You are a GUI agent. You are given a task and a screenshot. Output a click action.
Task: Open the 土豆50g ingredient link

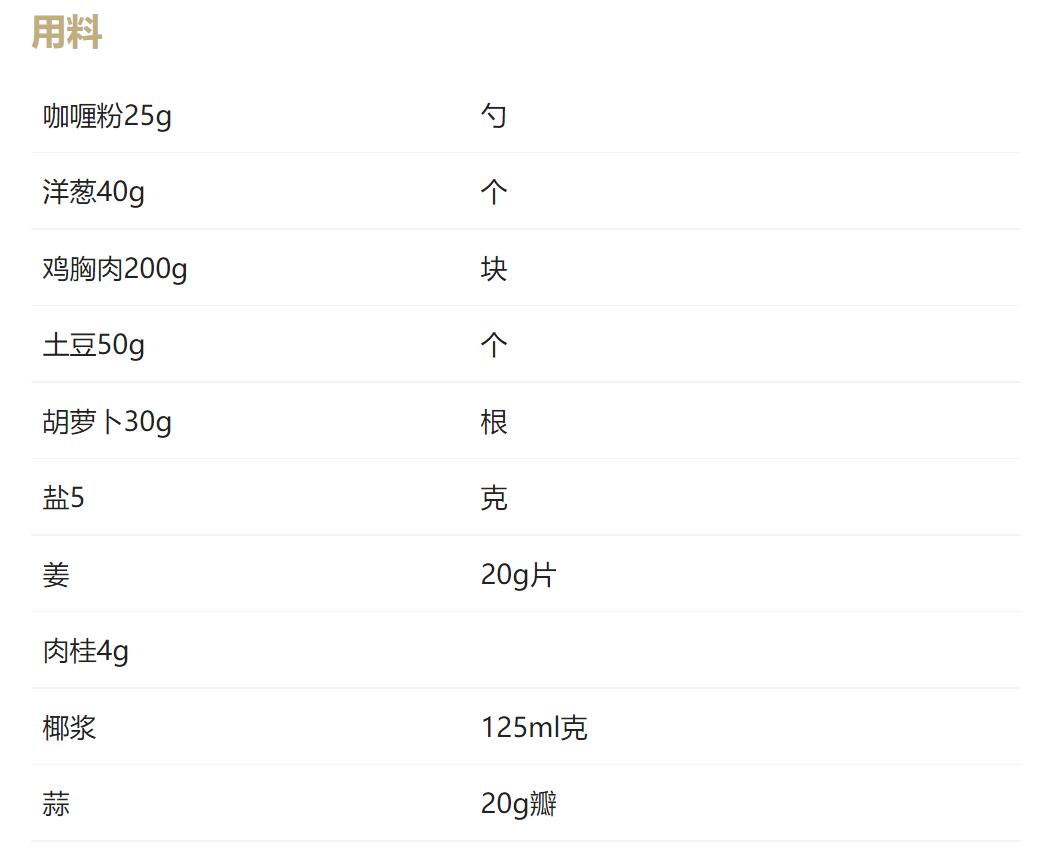(x=93, y=345)
